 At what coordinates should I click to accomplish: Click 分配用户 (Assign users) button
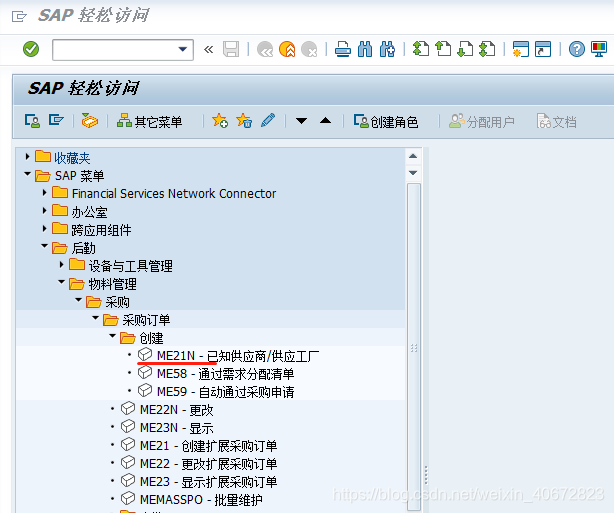482,122
